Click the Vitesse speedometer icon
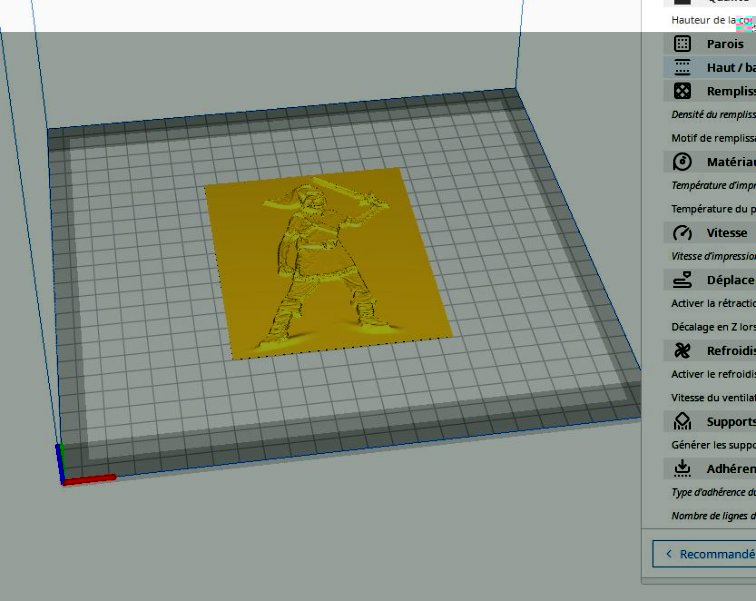 (x=682, y=233)
